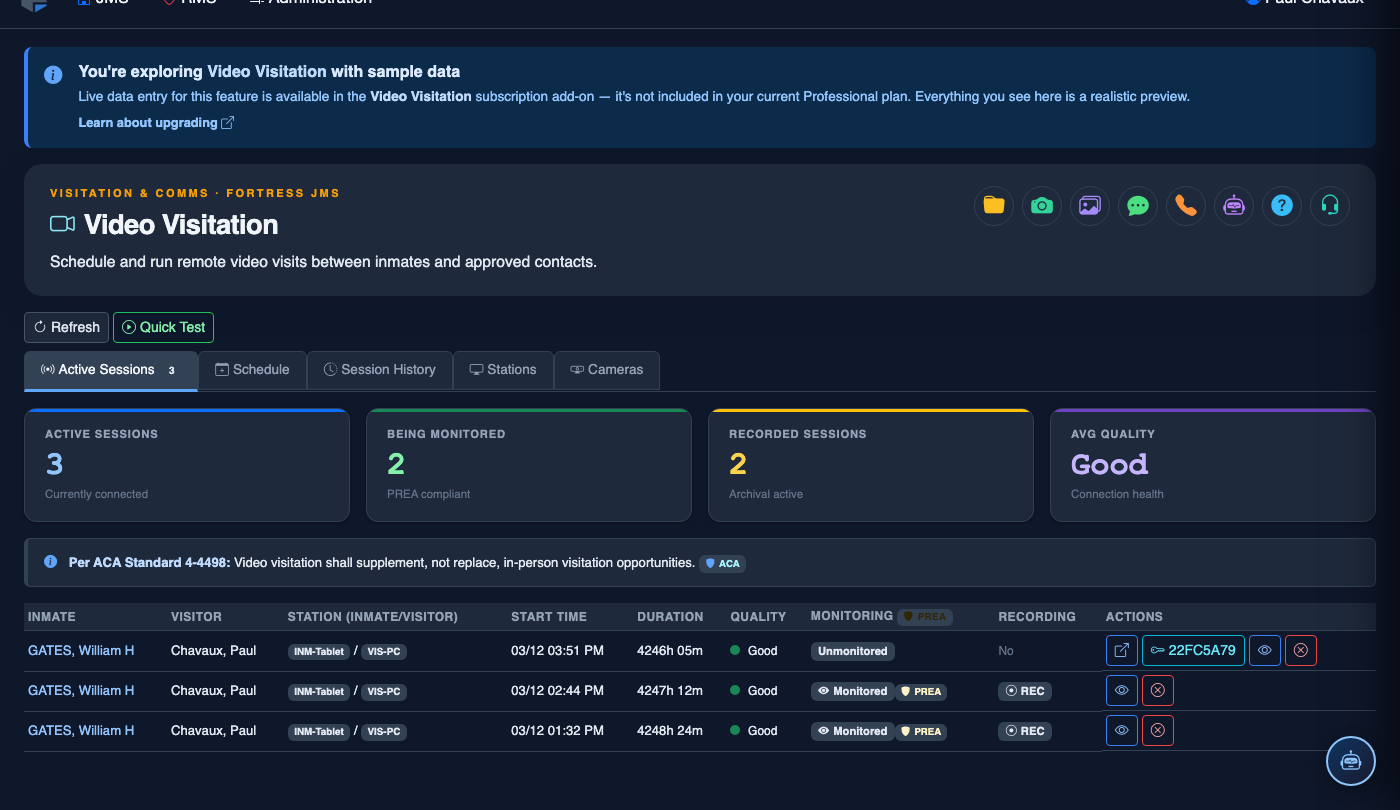1400x810 pixels.
Task: Click the info icon in the sample data banner
Action: 52,74
